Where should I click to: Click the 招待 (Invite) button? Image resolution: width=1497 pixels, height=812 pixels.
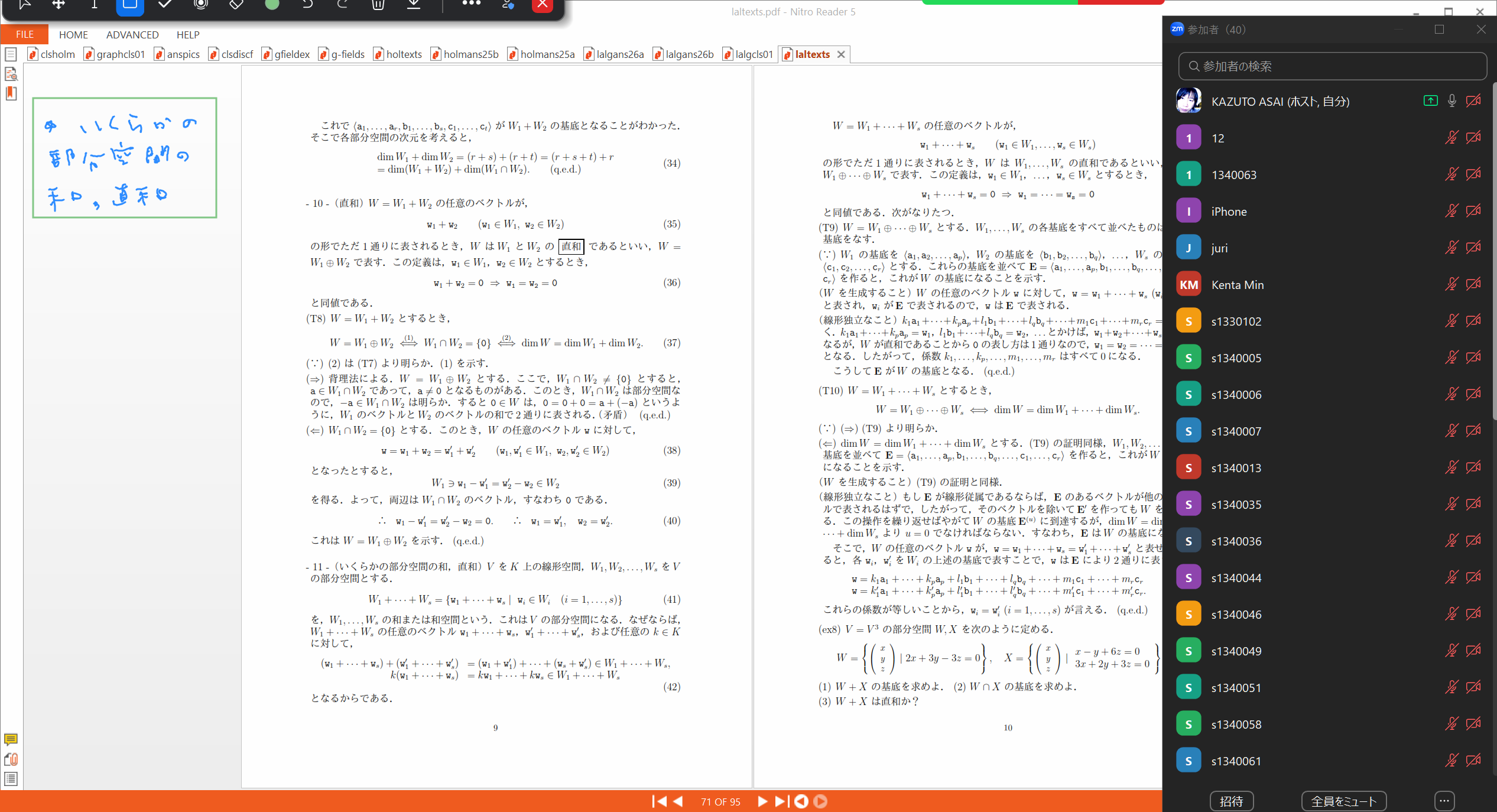coord(1232,801)
